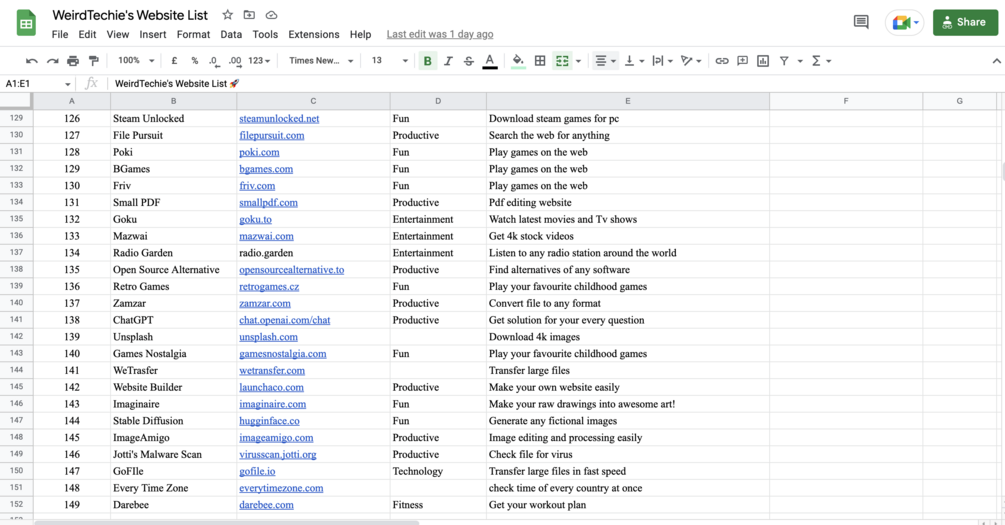This screenshot has width=1005, height=525.
Task: Undo the last action
Action: point(31,61)
